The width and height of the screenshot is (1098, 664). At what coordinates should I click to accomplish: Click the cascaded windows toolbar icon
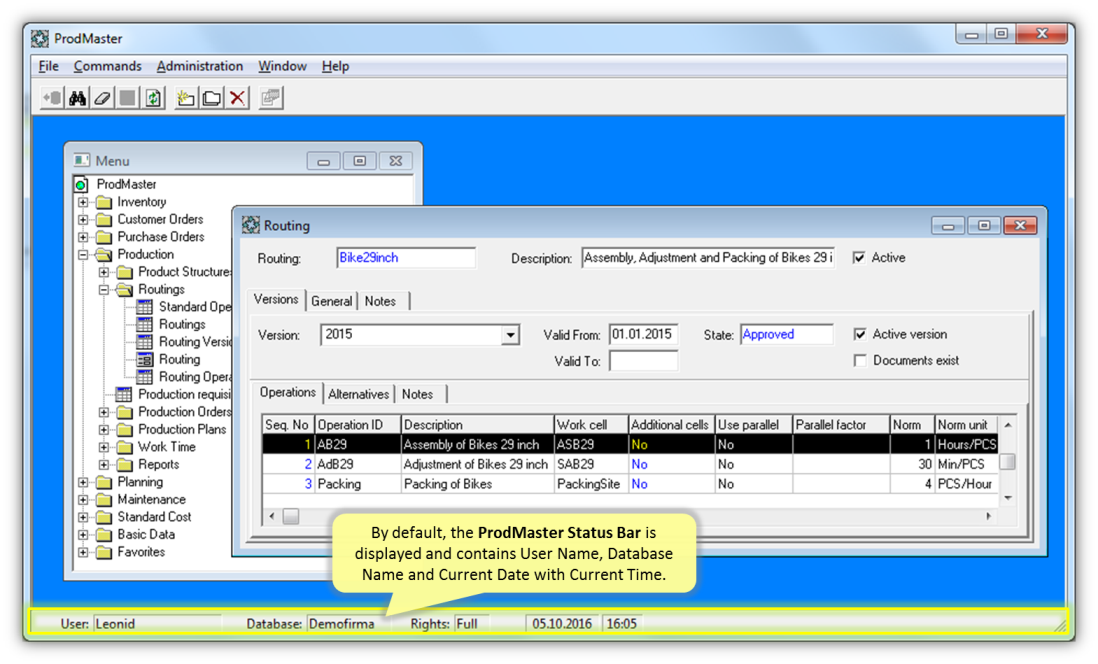tap(270, 98)
